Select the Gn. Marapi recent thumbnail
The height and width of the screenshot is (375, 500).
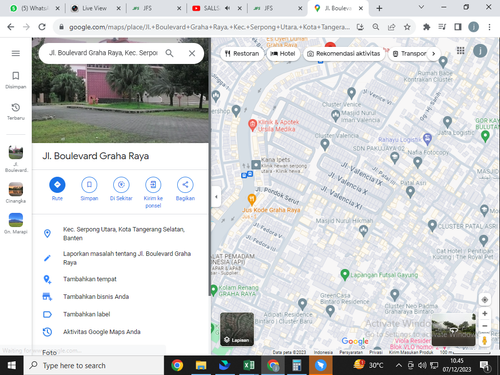click(x=16, y=223)
